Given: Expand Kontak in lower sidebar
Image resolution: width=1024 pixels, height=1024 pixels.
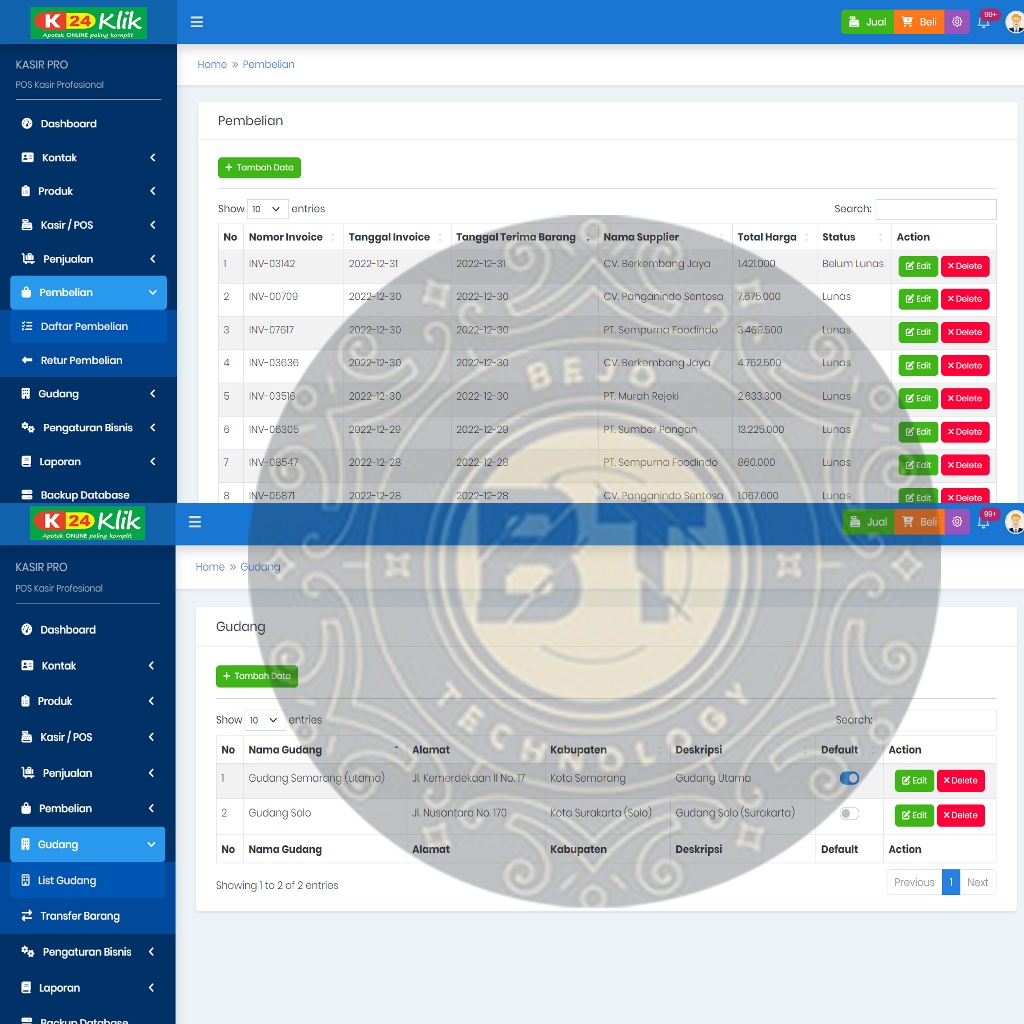Looking at the screenshot, I should 88,665.
